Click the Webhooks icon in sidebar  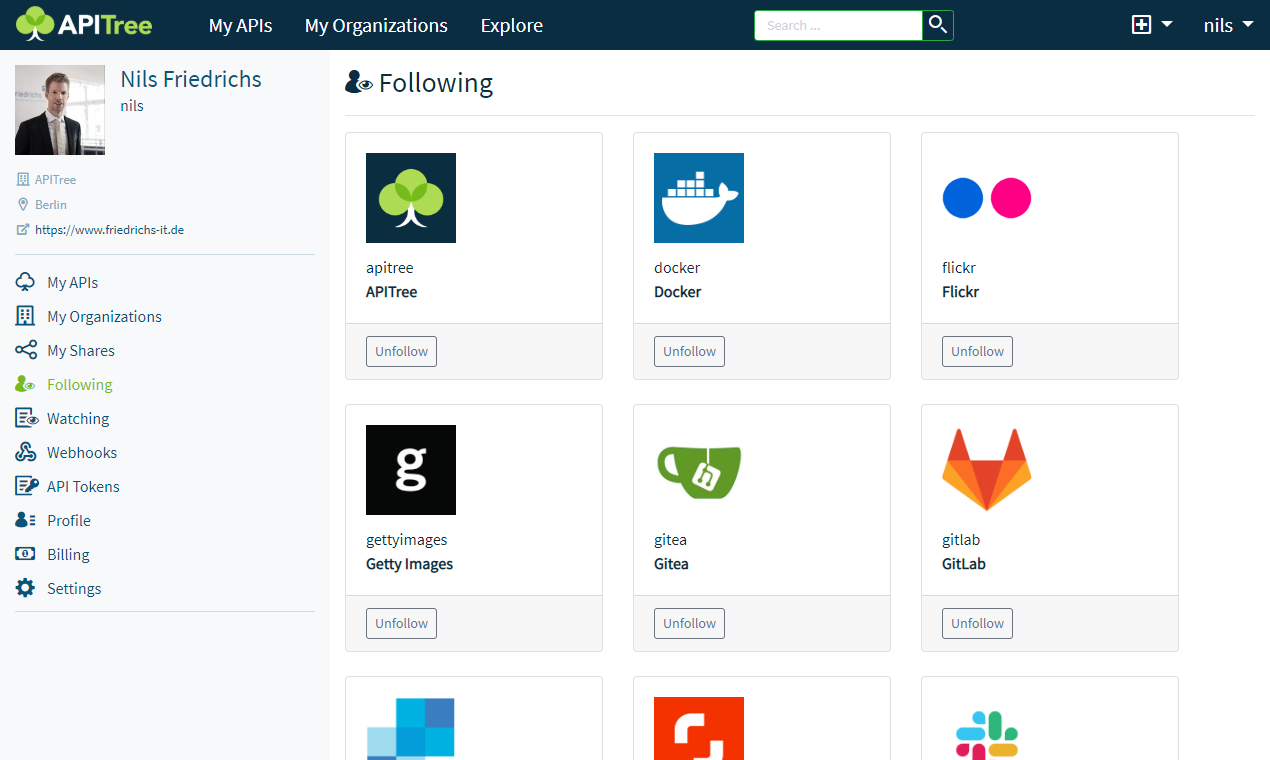coord(26,452)
